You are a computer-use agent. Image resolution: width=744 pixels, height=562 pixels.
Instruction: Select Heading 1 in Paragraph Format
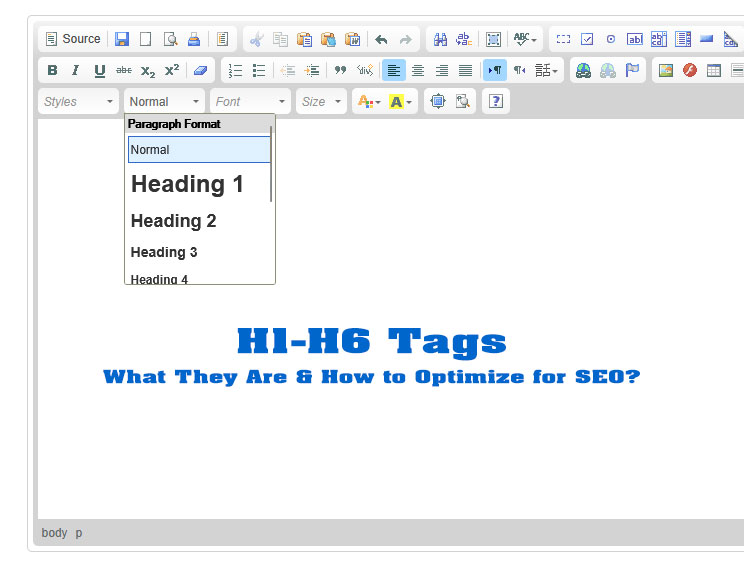coord(199,184)
